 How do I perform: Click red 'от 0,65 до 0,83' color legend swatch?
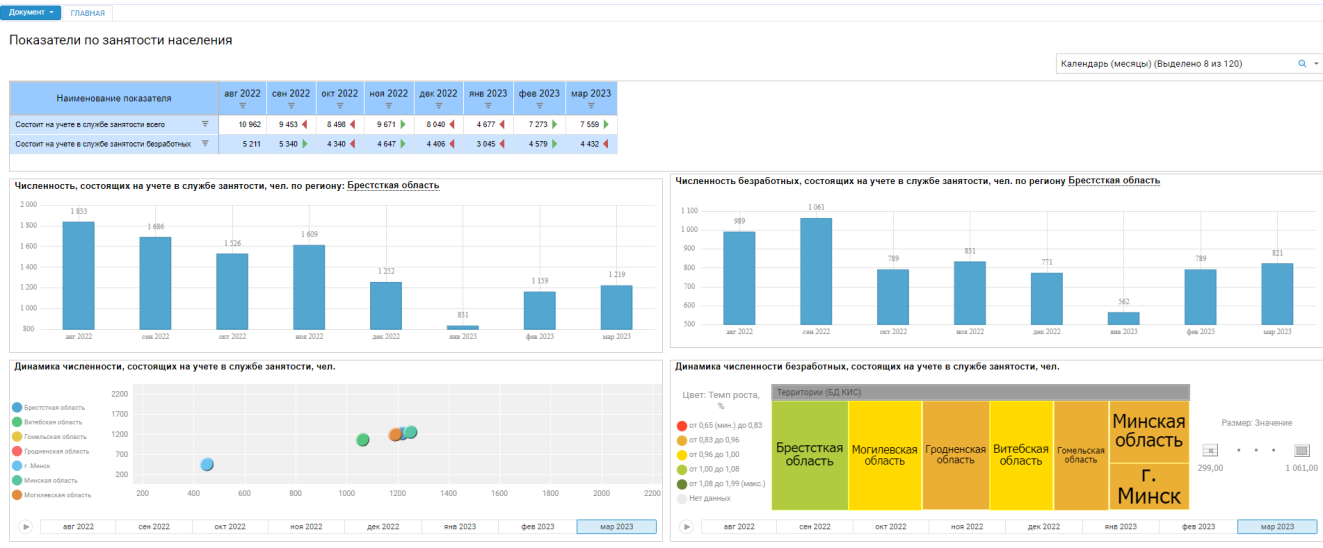(x=683, y=425)
